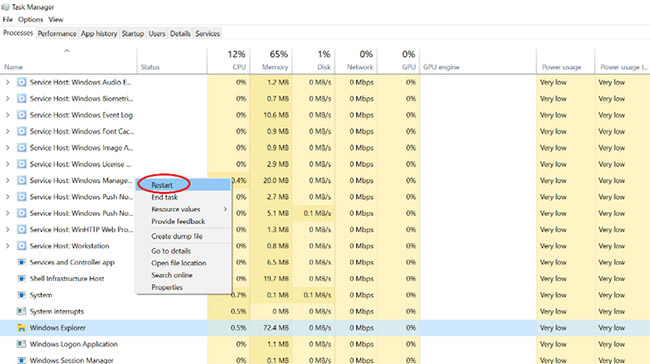The width and height of the screenshot is (650, 364).
Task: Click Service Host: Windows Push No... 5.1 MB row name
Action: pyautogui.click(x=81, y=213)
